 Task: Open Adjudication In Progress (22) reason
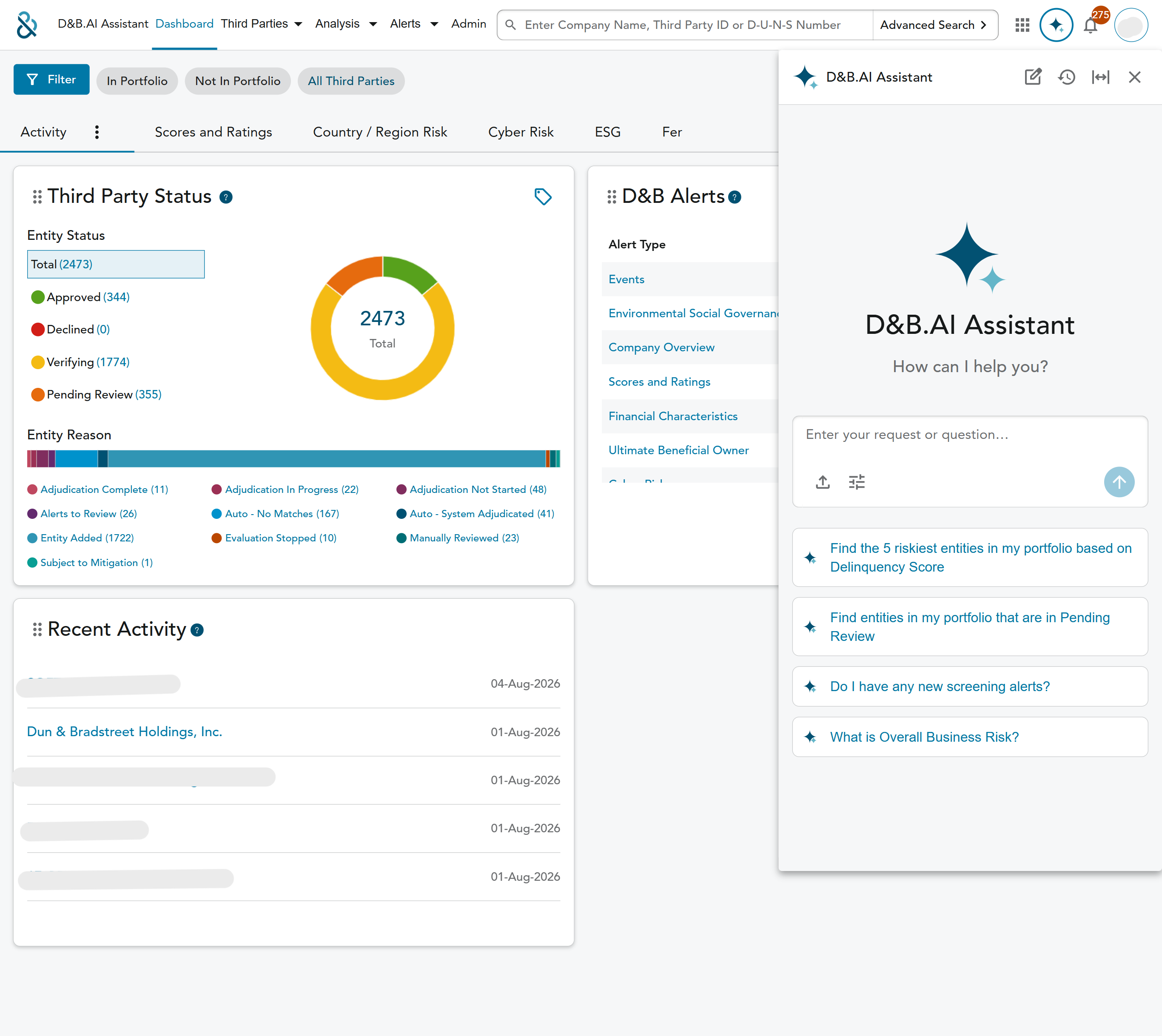pyautogui.click(x=285, y=490)
